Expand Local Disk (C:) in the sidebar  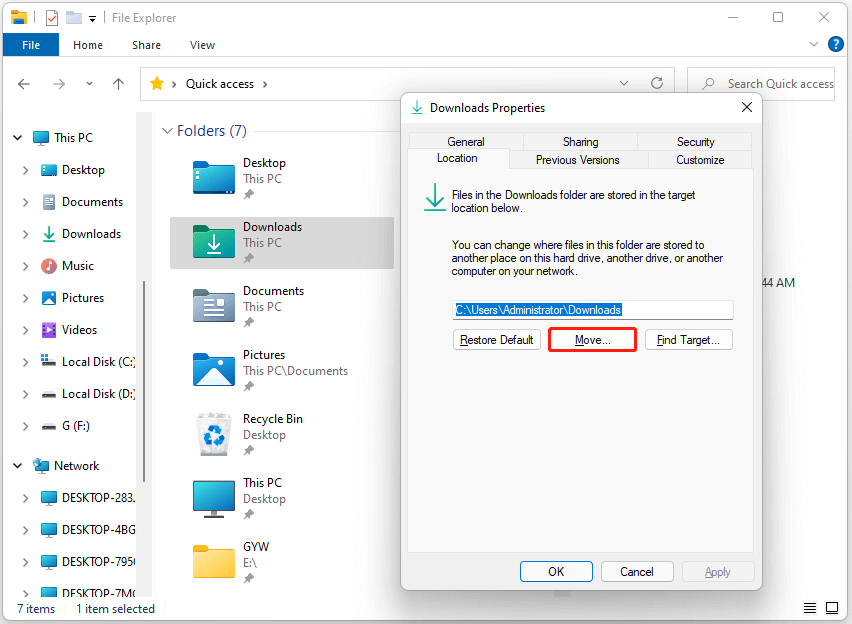coord(25,361)
